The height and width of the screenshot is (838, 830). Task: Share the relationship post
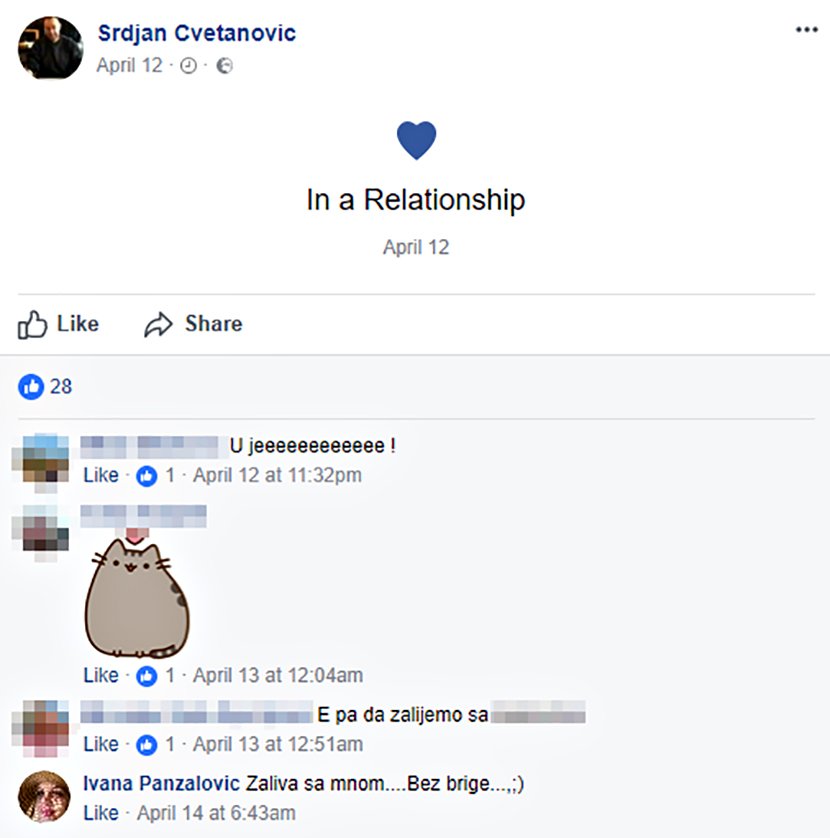(x=193, y=324)
